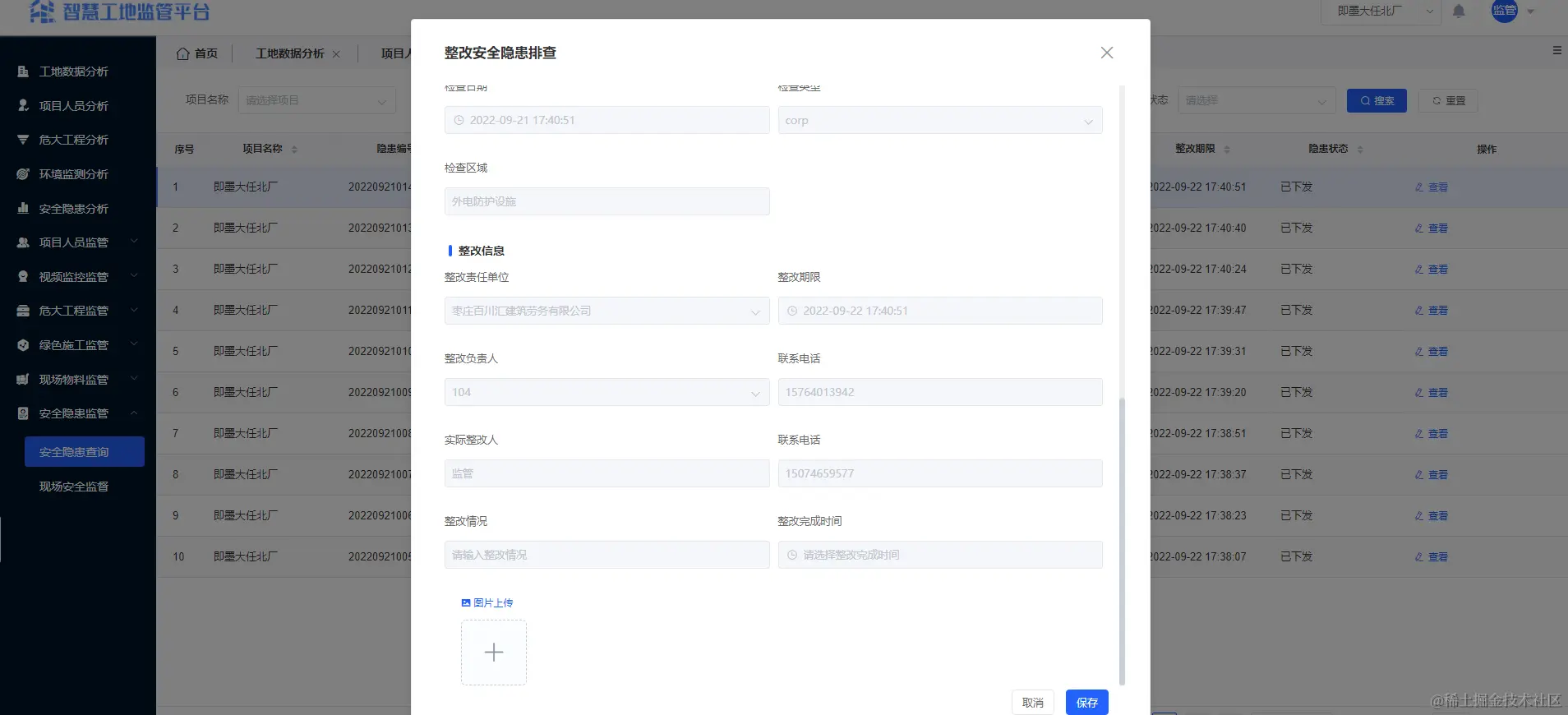
Task: Click 查看 link in row 10
Action: tap(1431, 557)
